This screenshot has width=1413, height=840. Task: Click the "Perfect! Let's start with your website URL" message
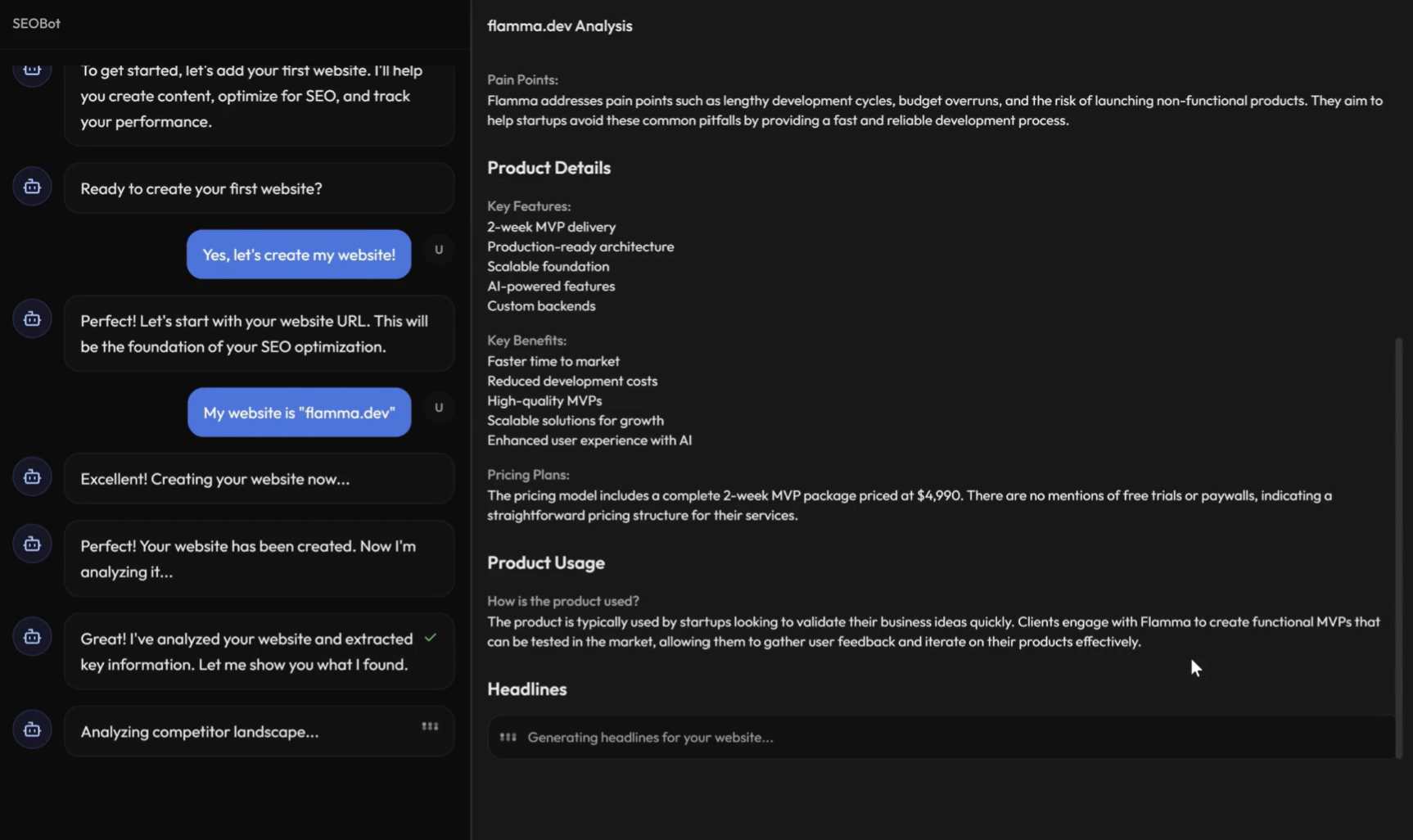coord(260,333)
